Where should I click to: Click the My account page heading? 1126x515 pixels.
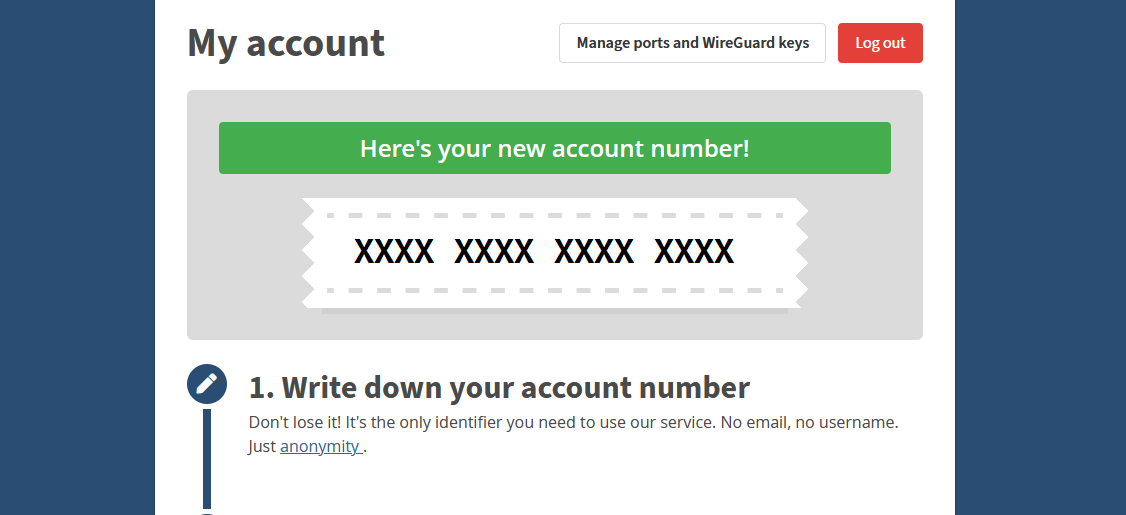(x=286, y=43)
